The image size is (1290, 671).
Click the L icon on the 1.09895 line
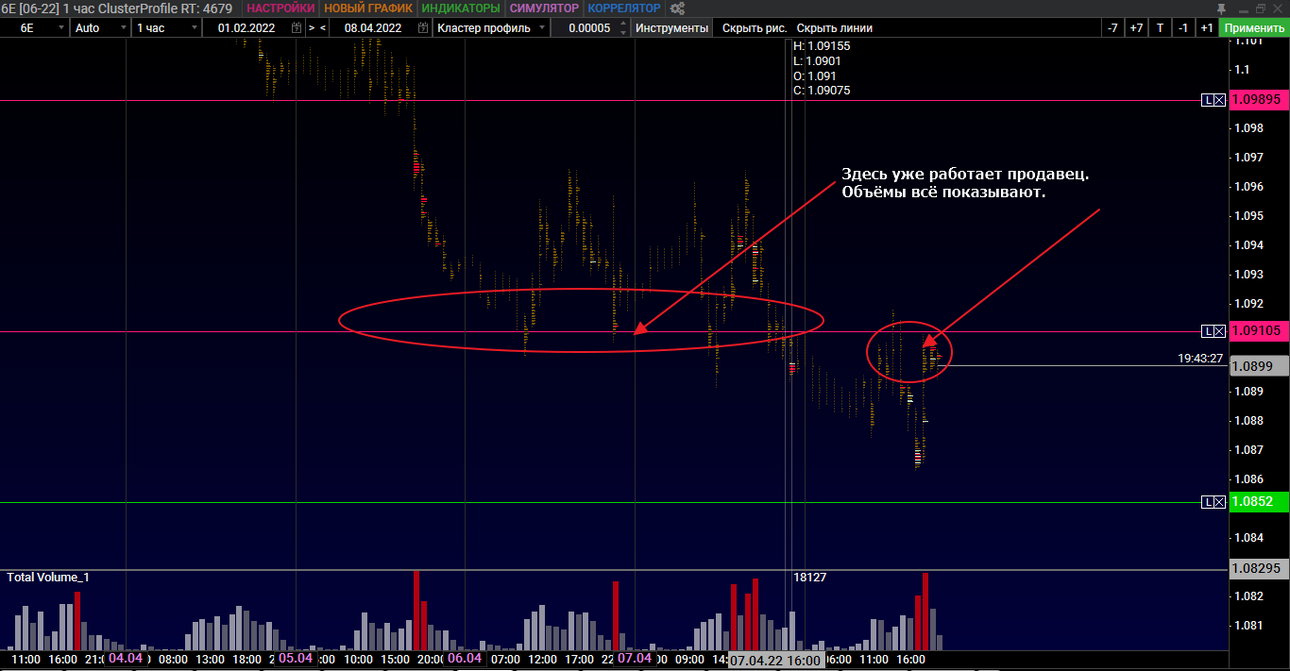[x=1208, y=100]
